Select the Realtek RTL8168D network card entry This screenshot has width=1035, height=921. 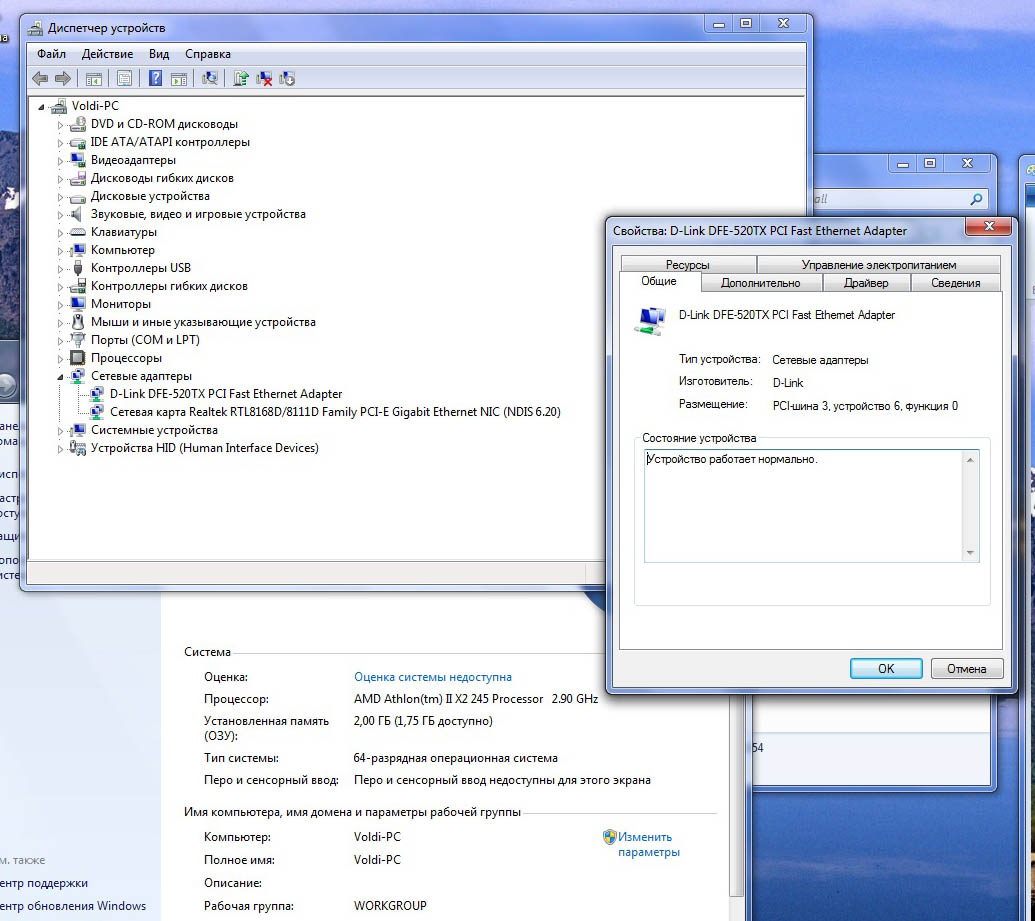(x=335, y=412)
